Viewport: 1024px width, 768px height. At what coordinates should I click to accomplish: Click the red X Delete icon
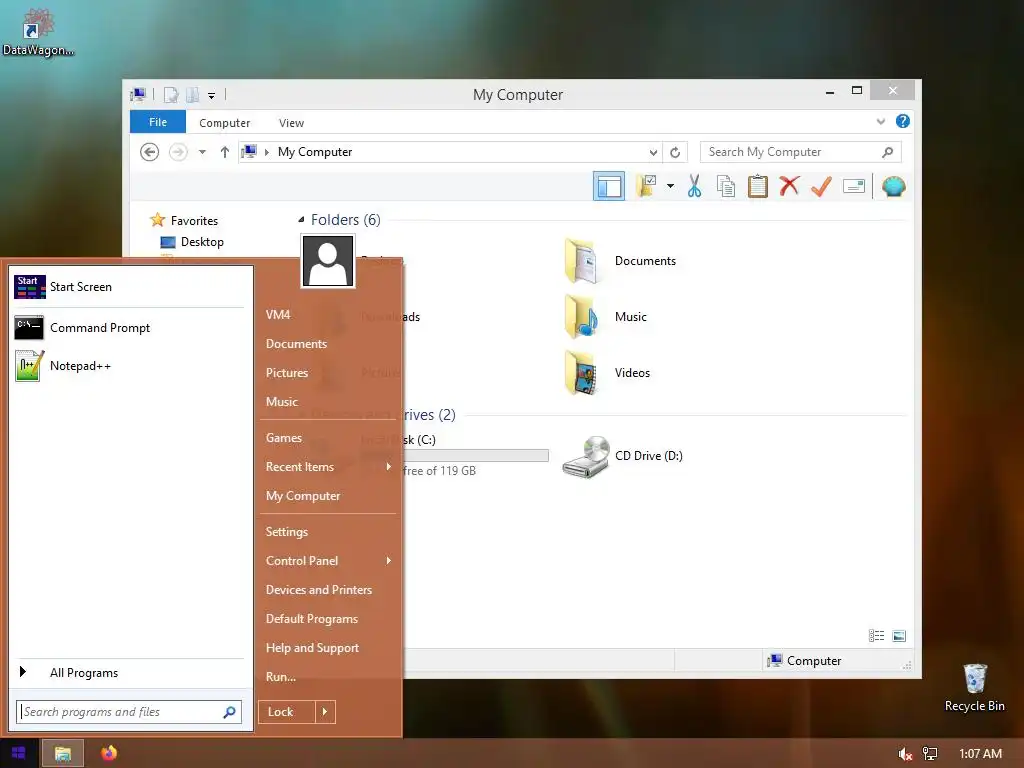coord(789,186)
